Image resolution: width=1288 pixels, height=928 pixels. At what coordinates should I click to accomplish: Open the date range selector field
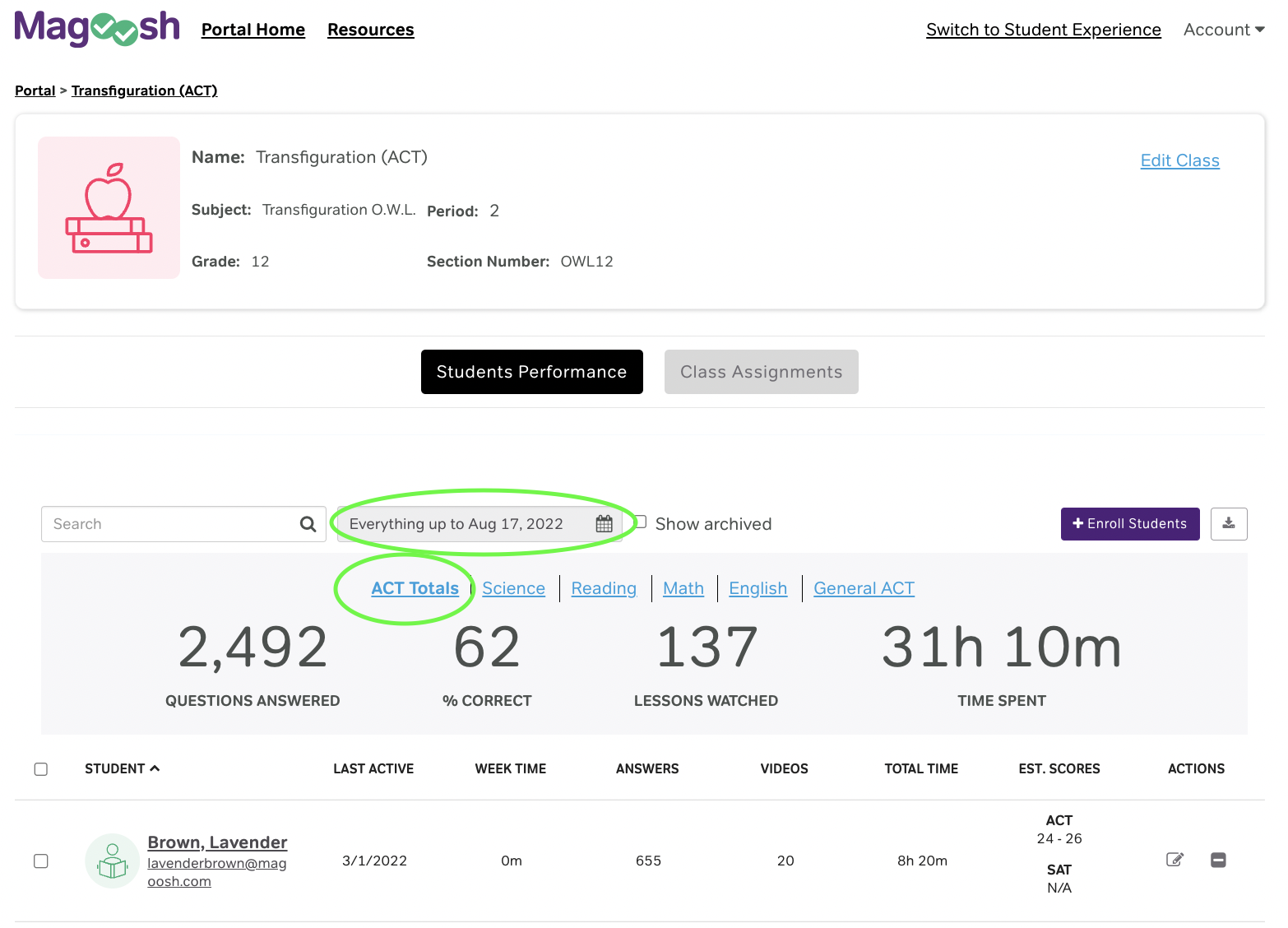click(x=480, y=524)
